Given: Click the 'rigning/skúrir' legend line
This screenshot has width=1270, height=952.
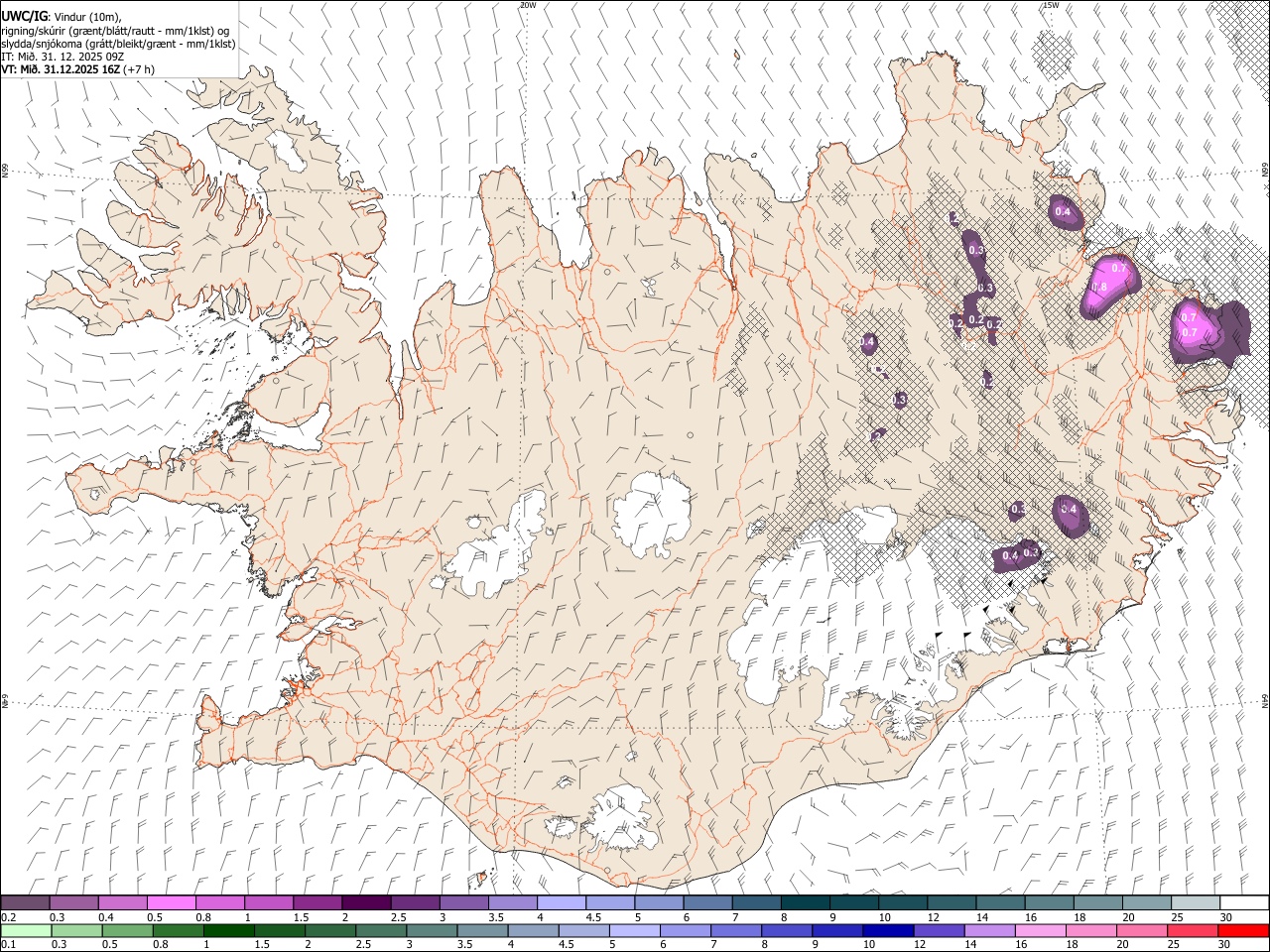Looking at the screenshot, I should tap(116, 31).
